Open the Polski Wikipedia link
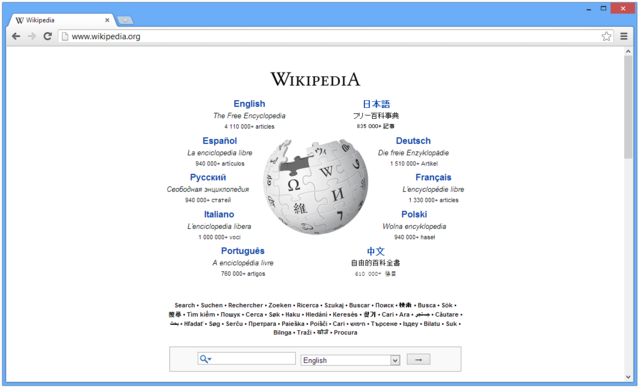This screenshot has height=388, width=640. (414, 214)
